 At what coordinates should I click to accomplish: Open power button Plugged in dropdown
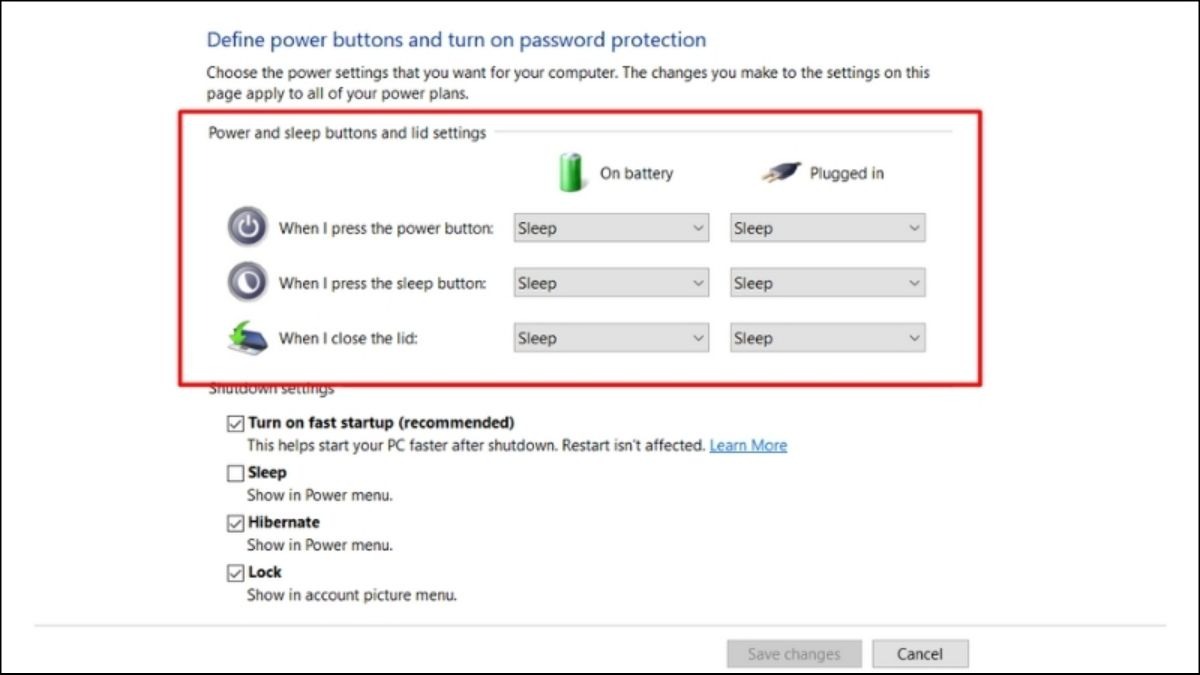(827, 228)
